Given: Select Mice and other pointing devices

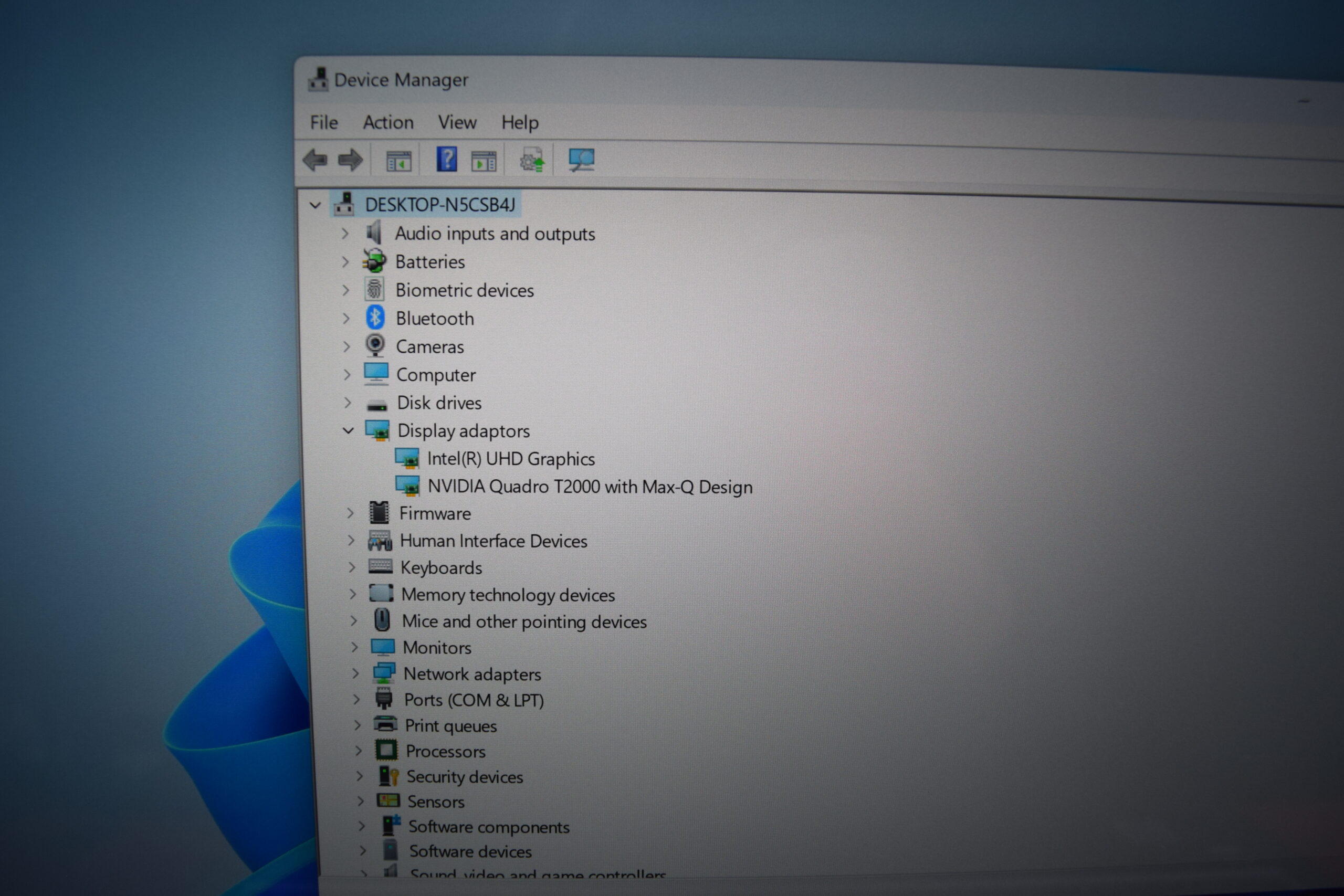Looking at the screenshot, I should (x=524, y=621).
